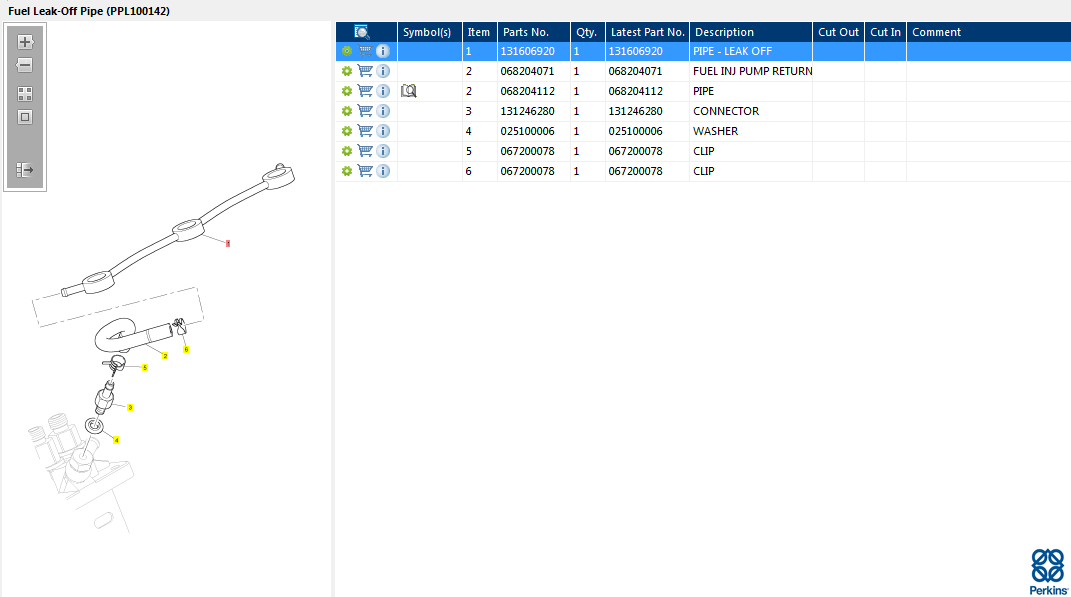The image size is (1071, 597).
Task: Sort by Qty. column header
Action: pos(587,32)
